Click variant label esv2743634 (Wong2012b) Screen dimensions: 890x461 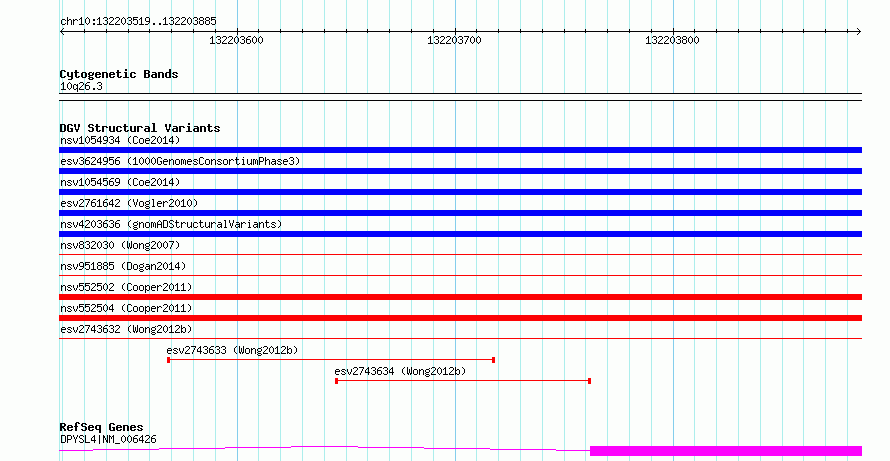click(x=400, y=371)
